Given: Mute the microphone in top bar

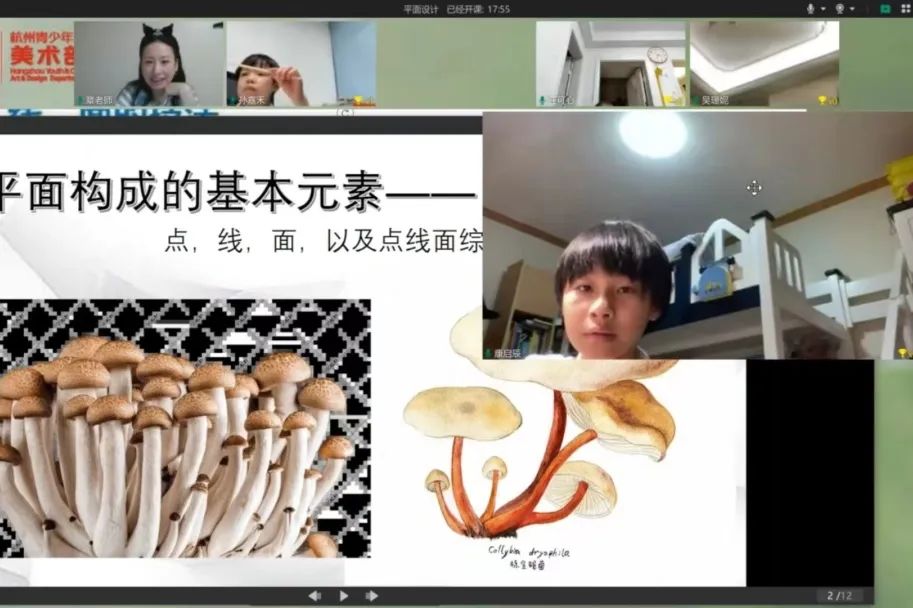Looking at the screenshot, I should tap(810, 8).
